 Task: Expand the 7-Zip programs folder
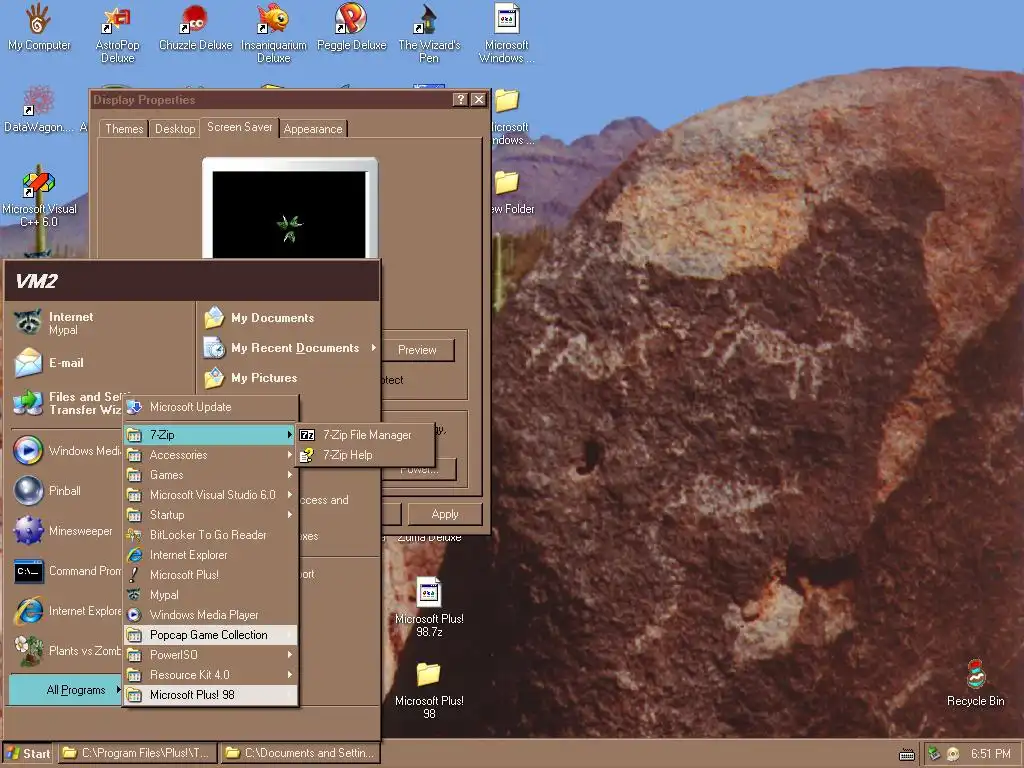click(x=210, y=435)
